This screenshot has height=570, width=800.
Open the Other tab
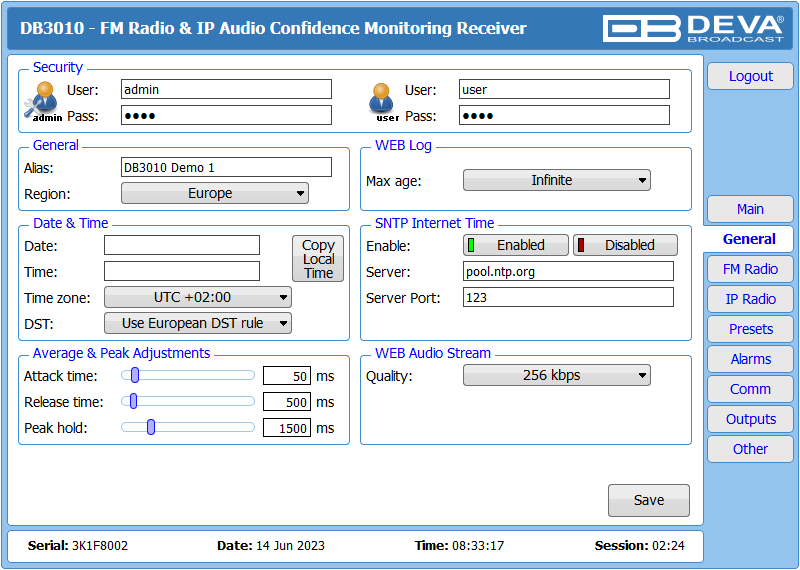750,449
